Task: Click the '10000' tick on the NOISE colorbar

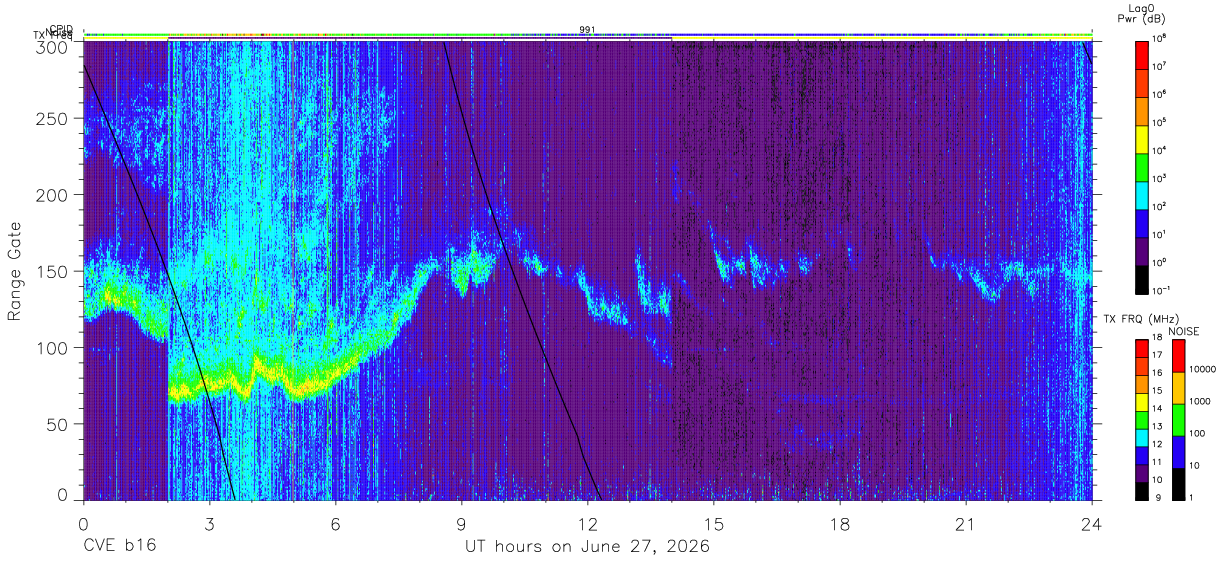Action: pyautogui.click(x=1202, y=369)
